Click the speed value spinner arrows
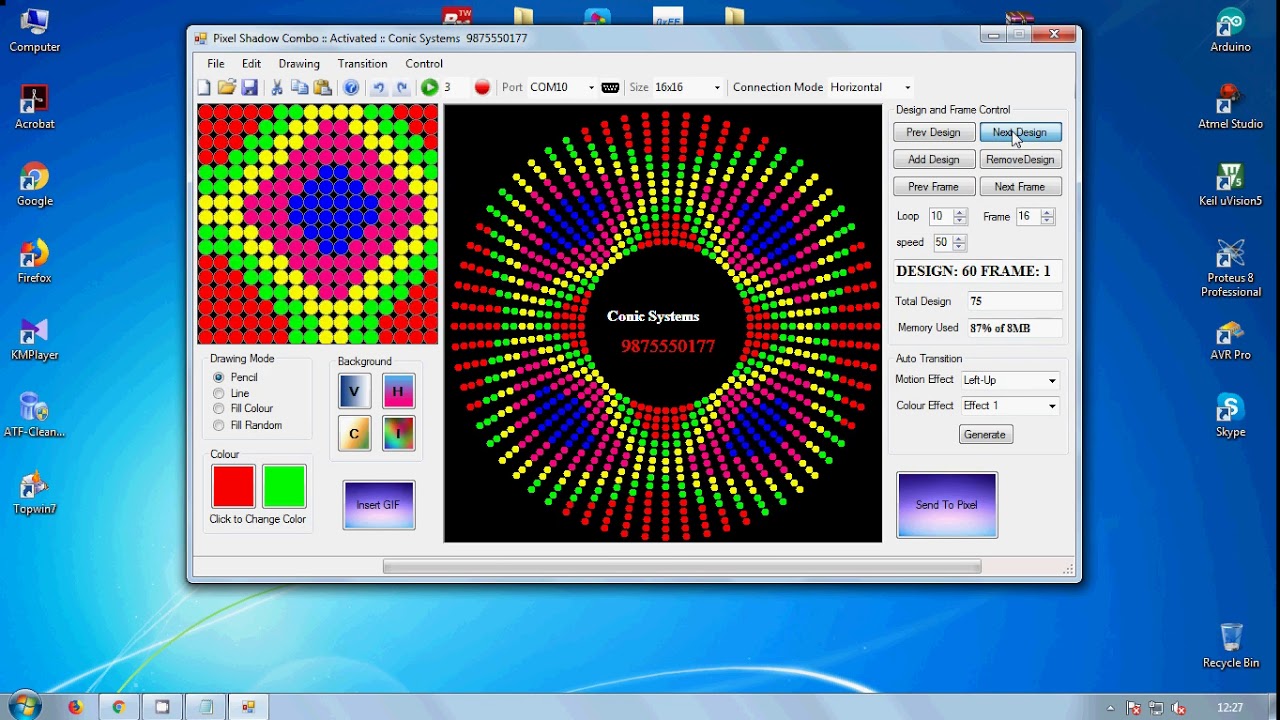Image resolution: width=1280 pixels, height=720 pixels. click(x=959, y=242)
